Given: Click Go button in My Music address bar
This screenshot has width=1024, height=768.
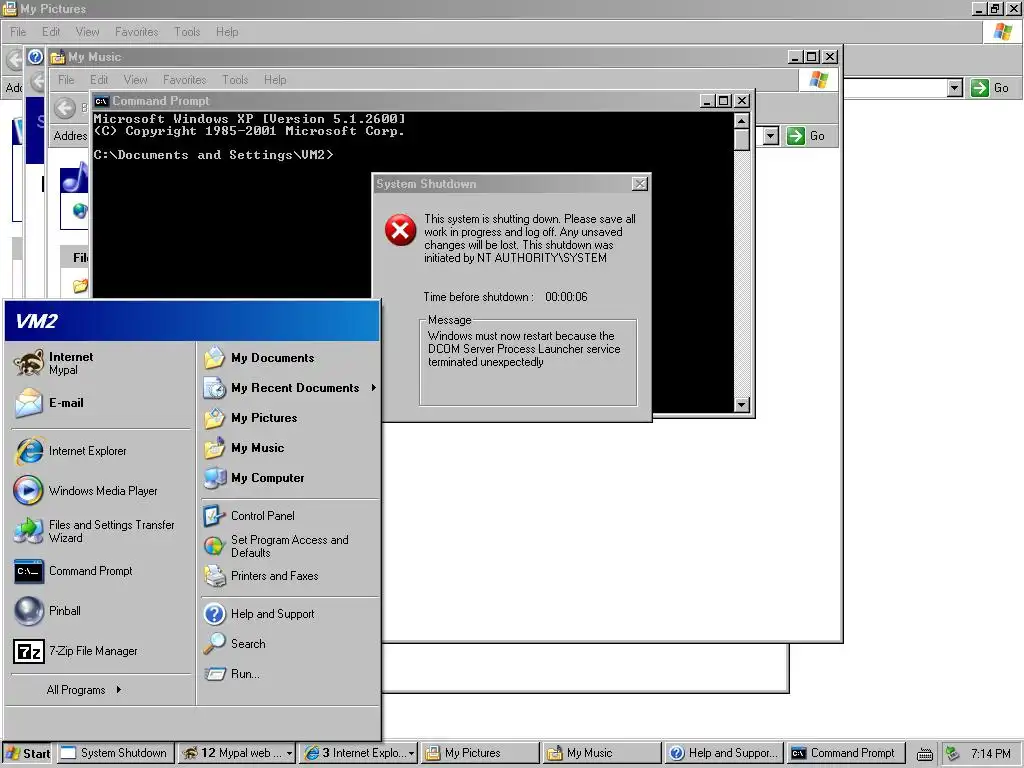Looking at the screenshot, I should (807, 136).
